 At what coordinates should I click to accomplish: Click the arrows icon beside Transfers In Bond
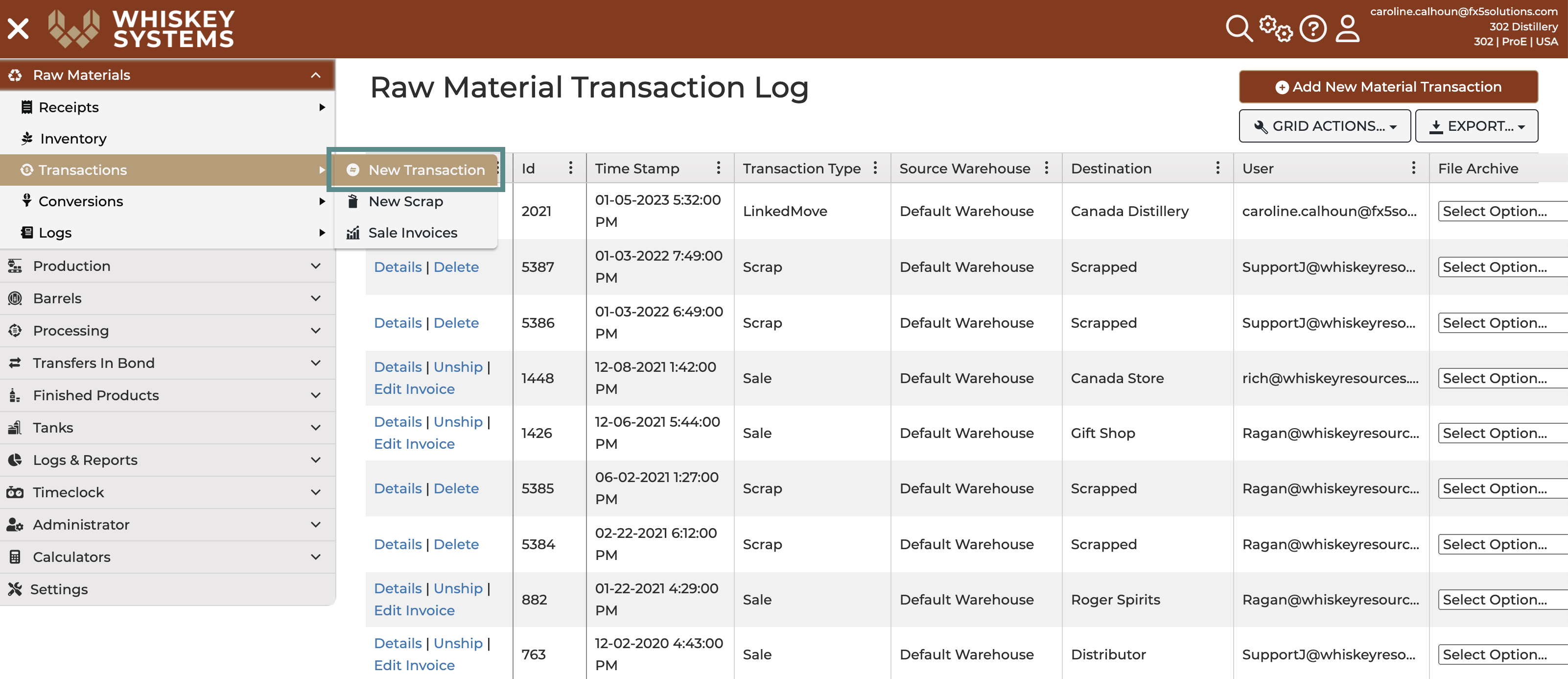coord(15,363)
